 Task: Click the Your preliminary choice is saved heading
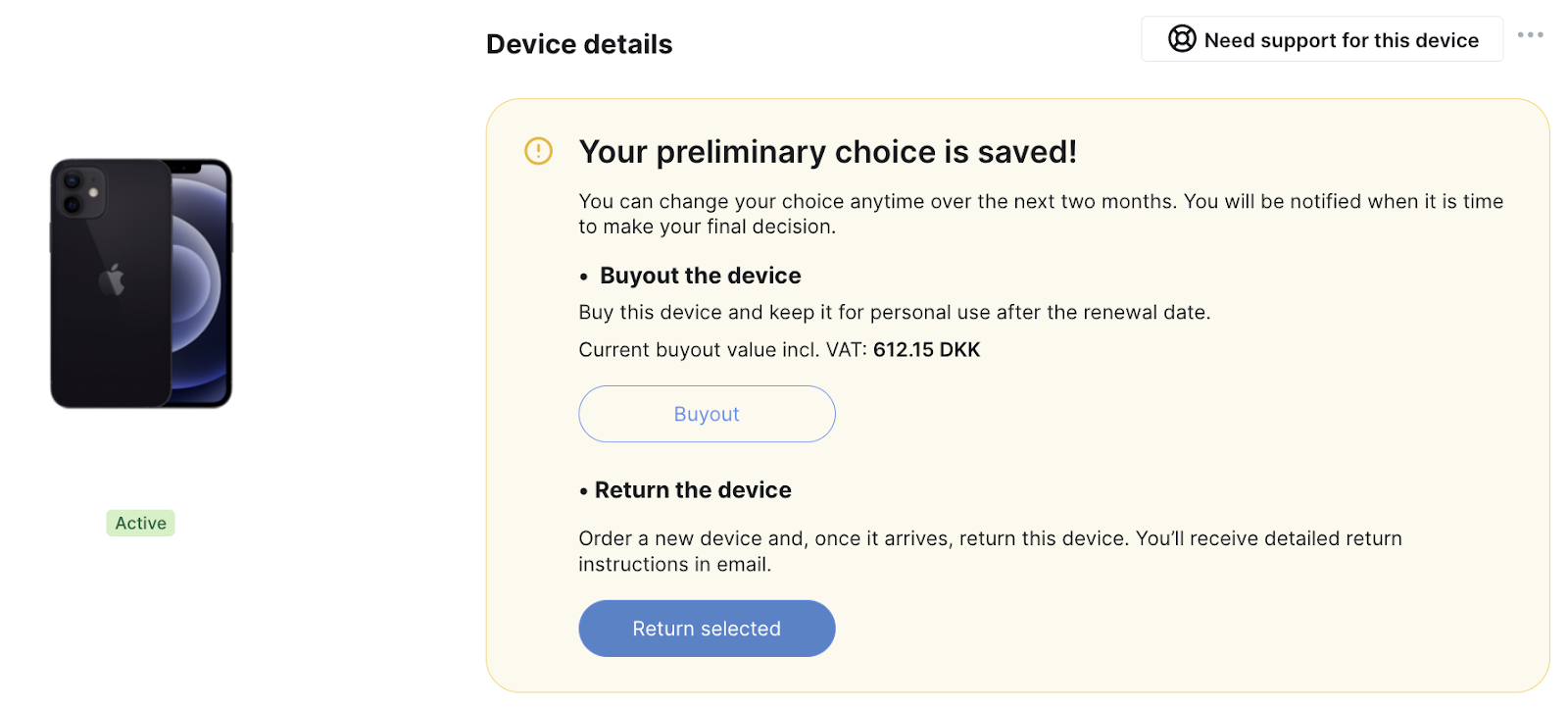(x=828, y=152)
